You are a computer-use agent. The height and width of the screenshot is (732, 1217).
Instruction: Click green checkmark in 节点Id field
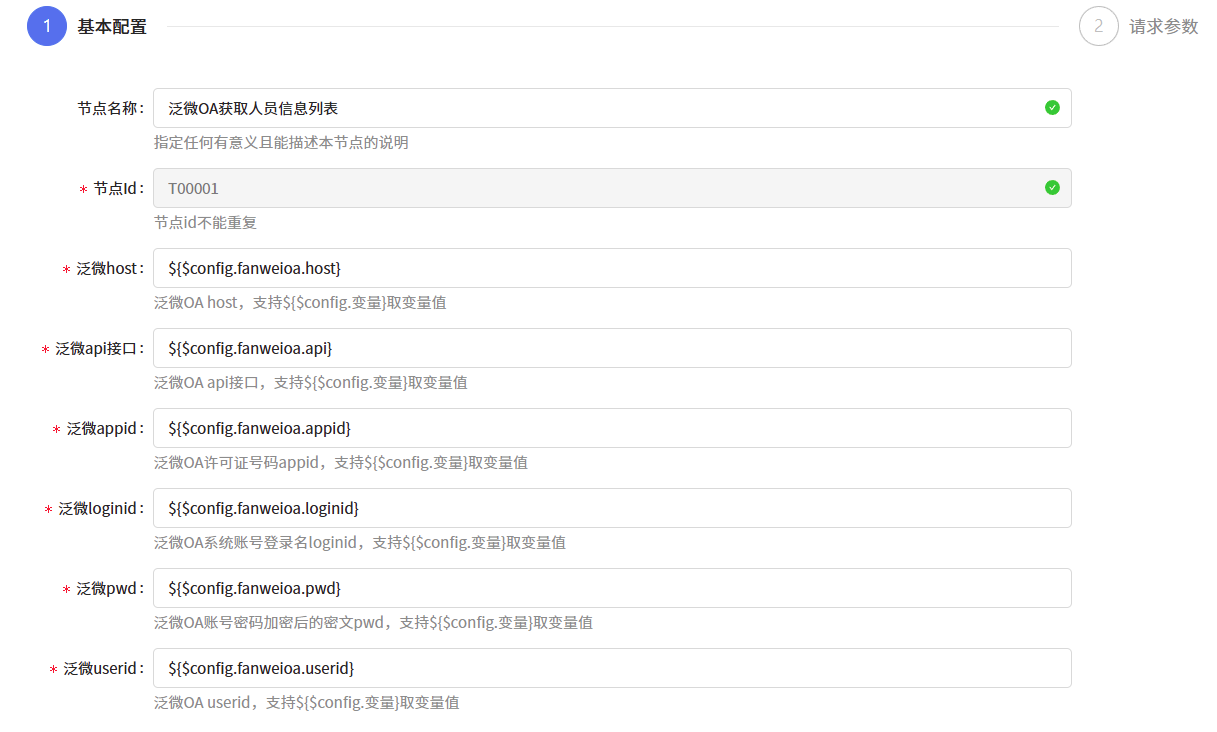(x=1052, y=188)
